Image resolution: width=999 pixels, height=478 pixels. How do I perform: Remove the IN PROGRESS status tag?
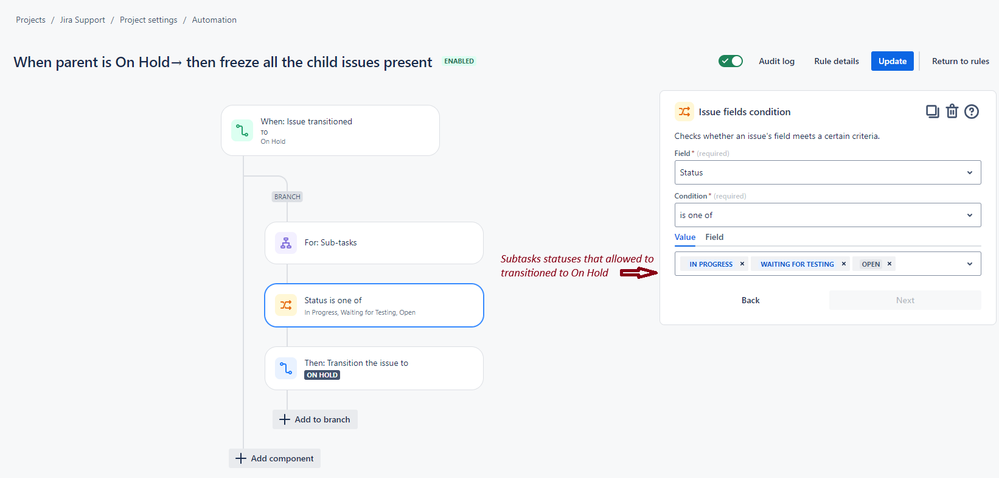coord(742,264)
